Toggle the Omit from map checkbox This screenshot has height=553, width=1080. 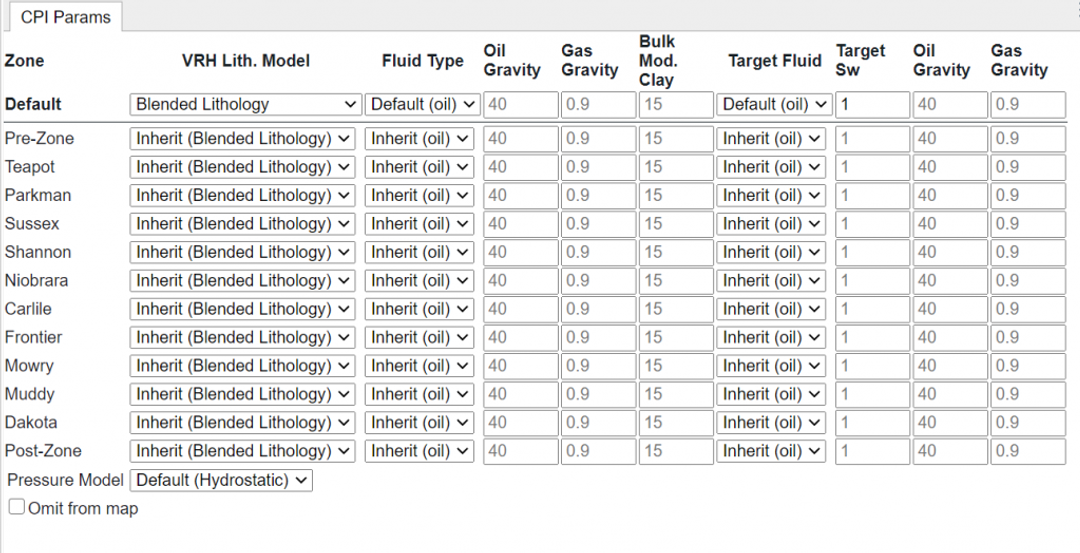point(17,507)
